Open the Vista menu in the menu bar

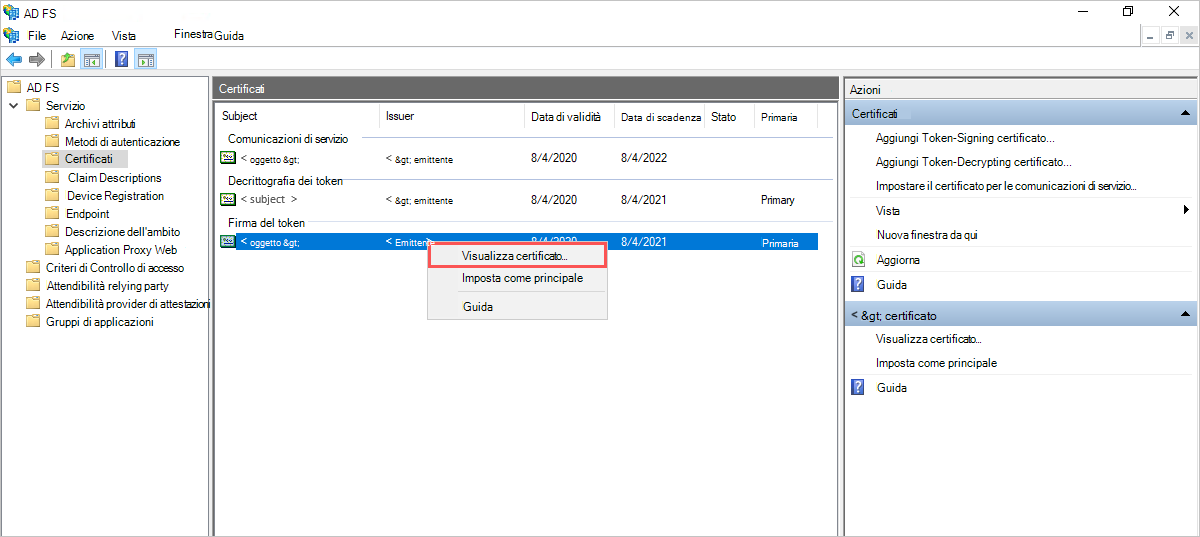coord(124,36)
